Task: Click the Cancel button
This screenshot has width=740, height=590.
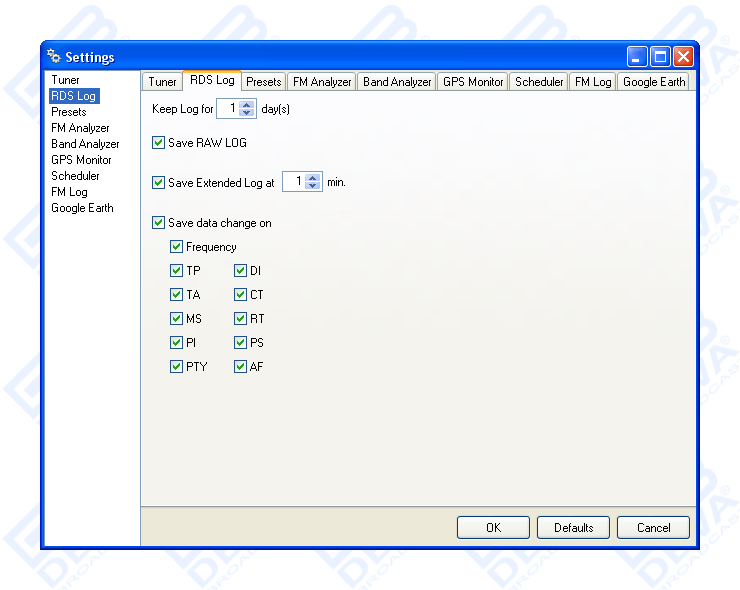Action: [653, 528]
